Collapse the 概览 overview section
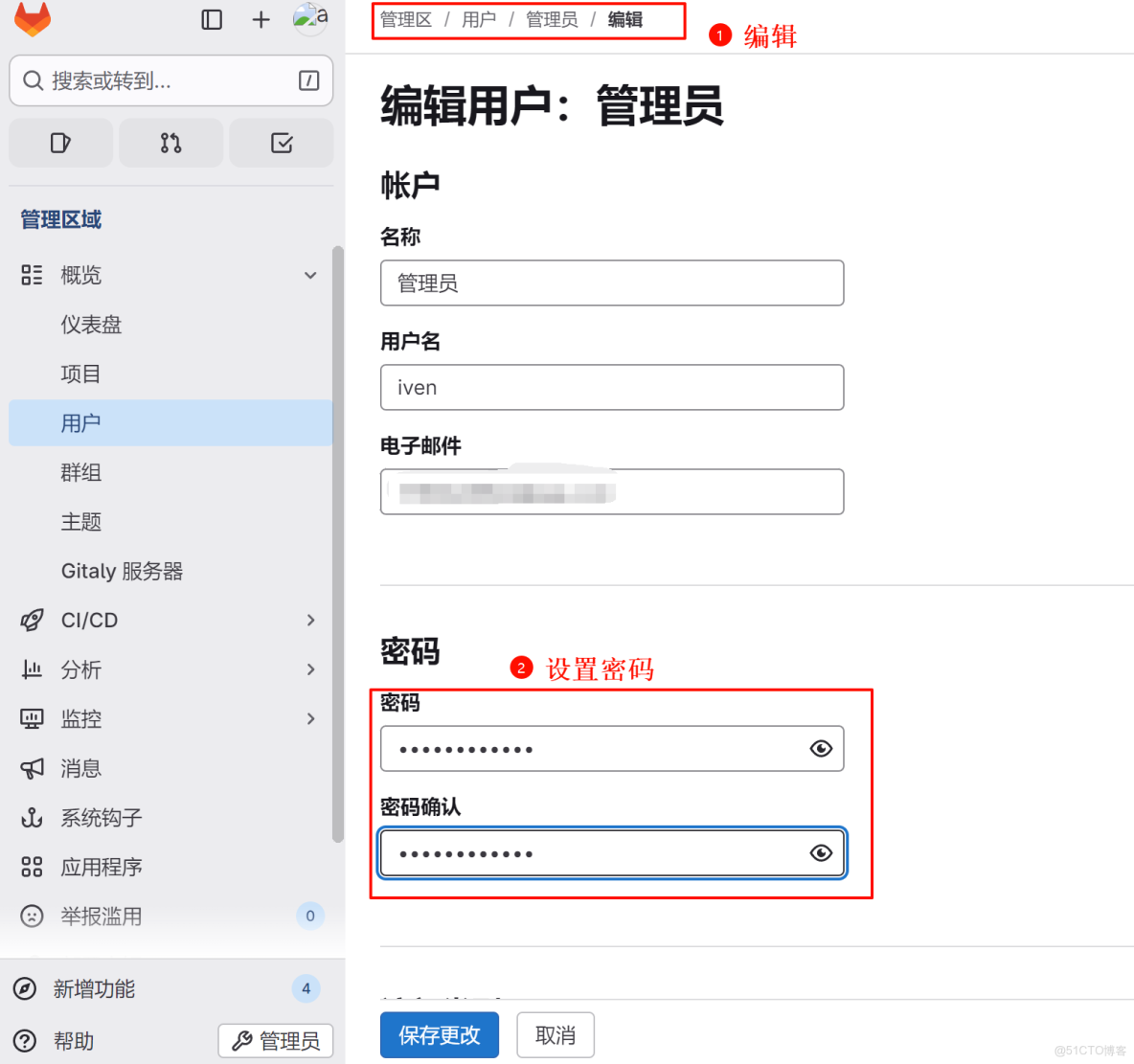The image size is (1134, 1064). point(309,275)
